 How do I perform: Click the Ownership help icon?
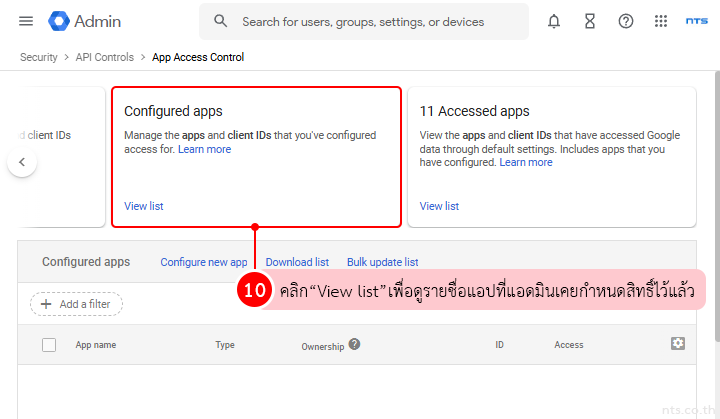click(x=354, y=345)
